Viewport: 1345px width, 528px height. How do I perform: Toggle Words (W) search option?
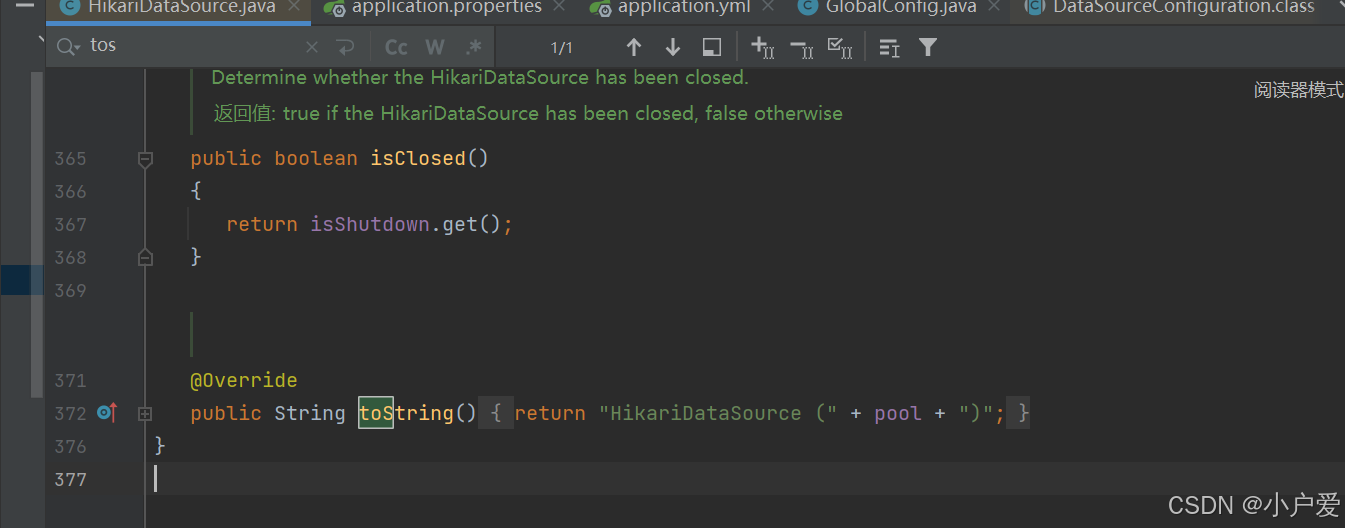434,47
